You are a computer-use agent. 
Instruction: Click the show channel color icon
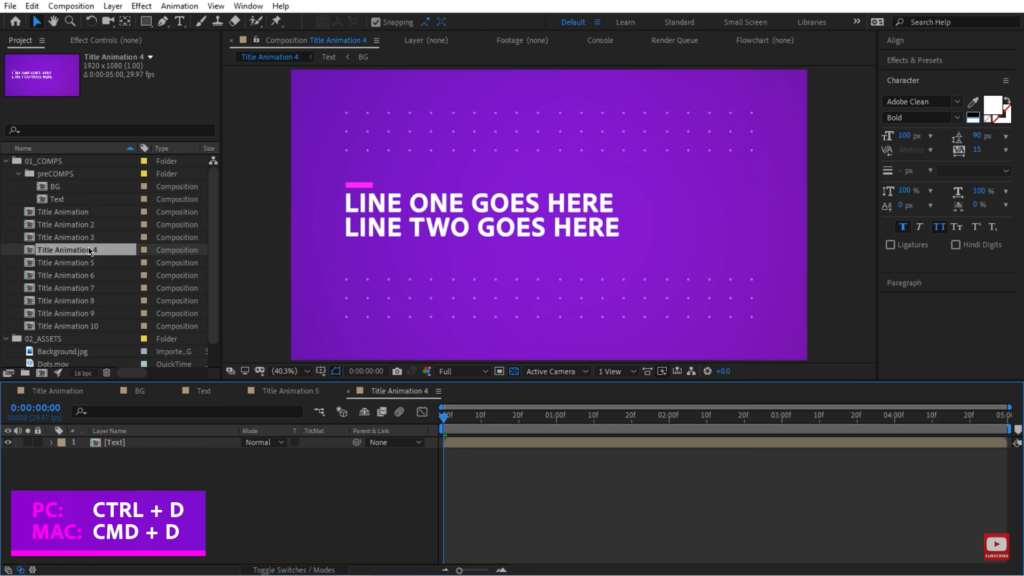(x=427, y=371)
